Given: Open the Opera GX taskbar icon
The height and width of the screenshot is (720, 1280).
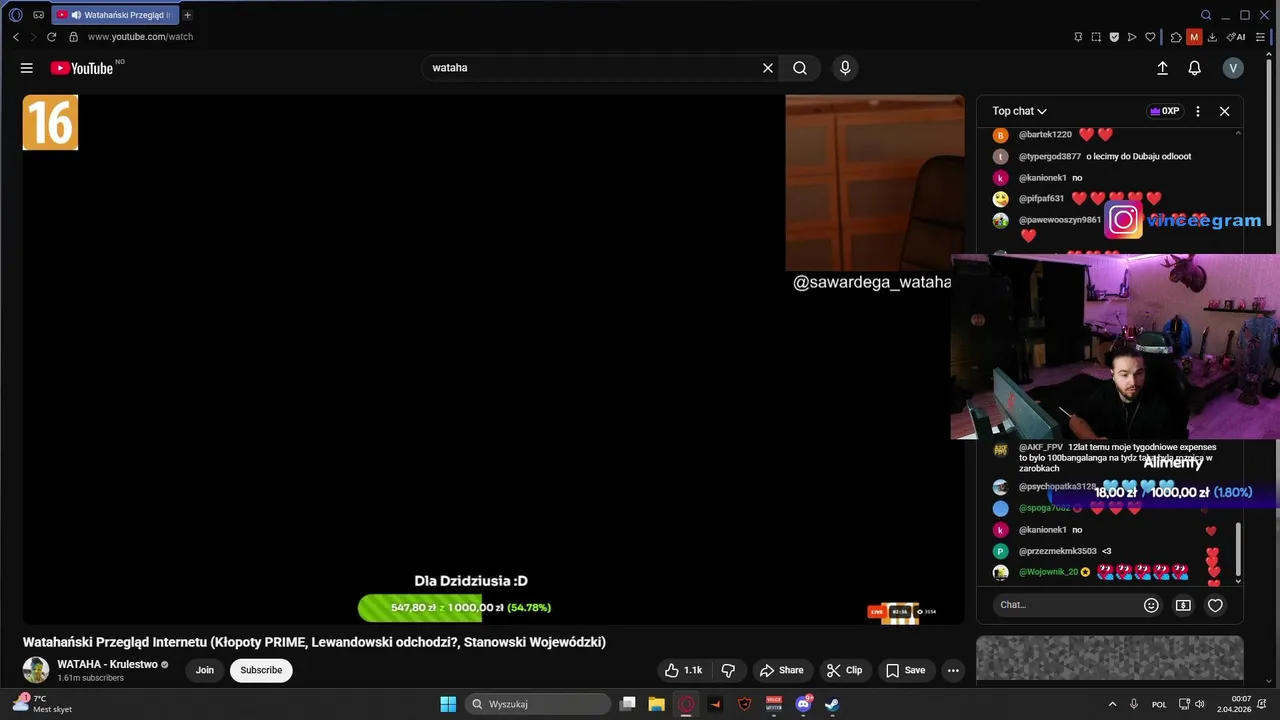Looking at the screenshot, I should tap(686, 704).
